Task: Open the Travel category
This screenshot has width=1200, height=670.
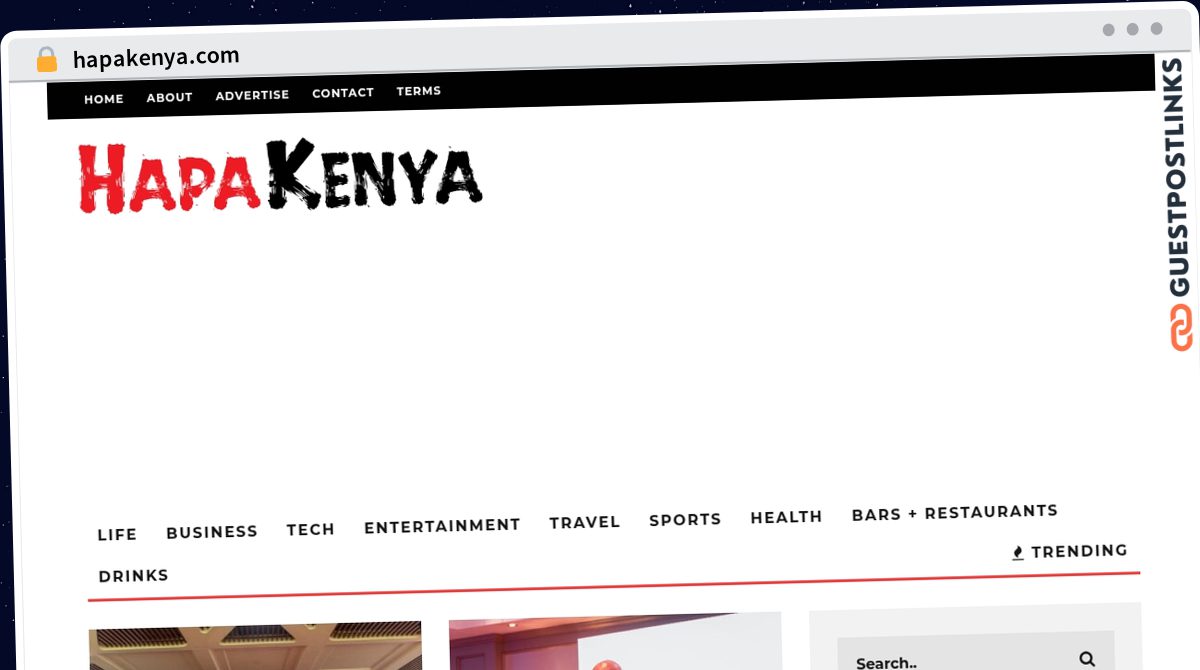Action: [585, 522]
